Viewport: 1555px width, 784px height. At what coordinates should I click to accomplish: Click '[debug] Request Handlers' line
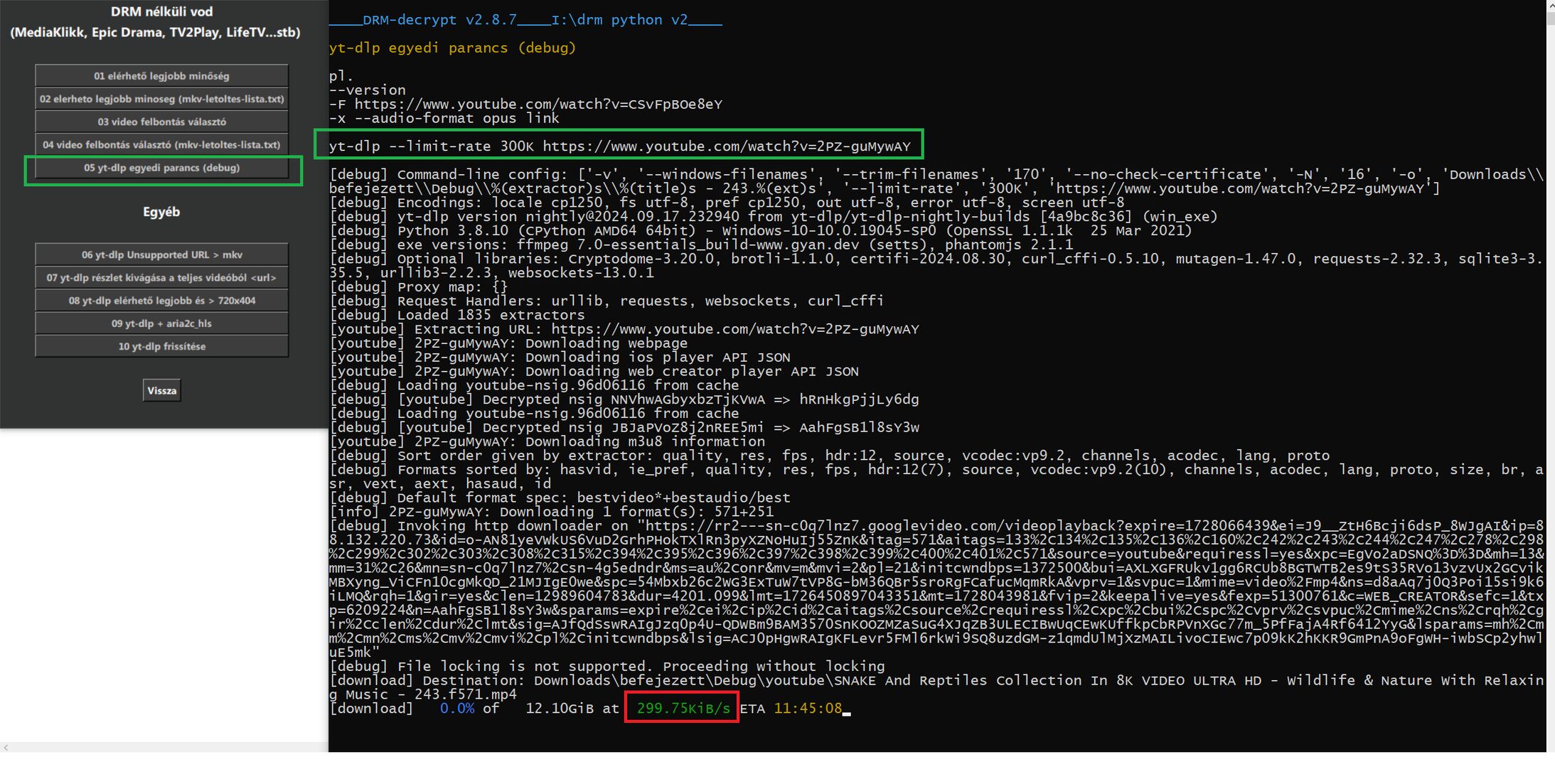(606, 301)
